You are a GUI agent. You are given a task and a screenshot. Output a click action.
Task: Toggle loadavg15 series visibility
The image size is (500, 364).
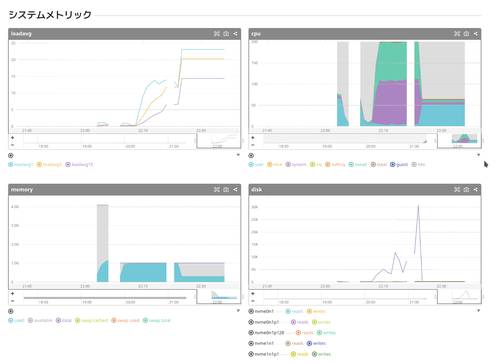[79, 164]
